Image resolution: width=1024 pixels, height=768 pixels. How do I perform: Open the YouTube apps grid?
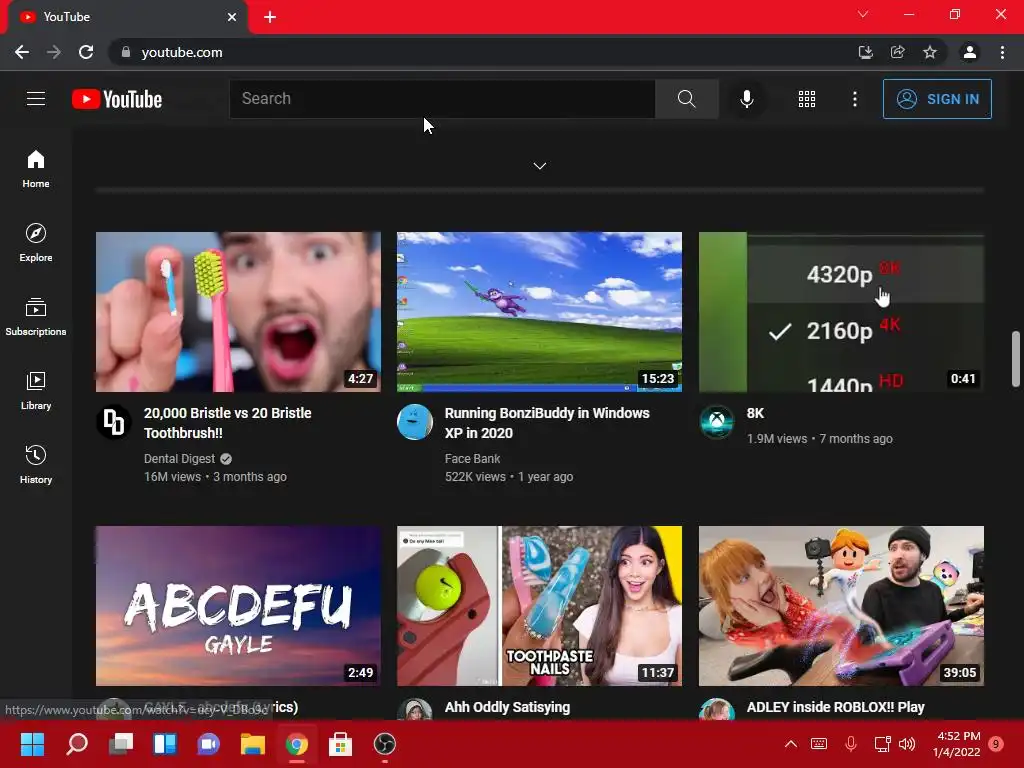coord(807,99)
